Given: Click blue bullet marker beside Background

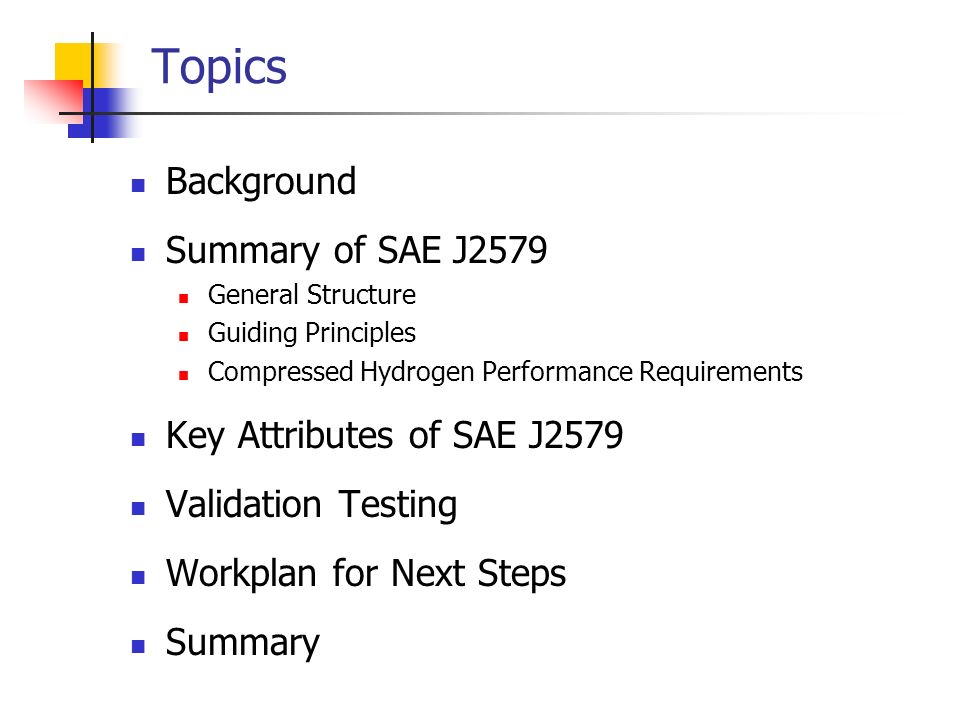Looking at the screenshot, I should click(138, 186).
